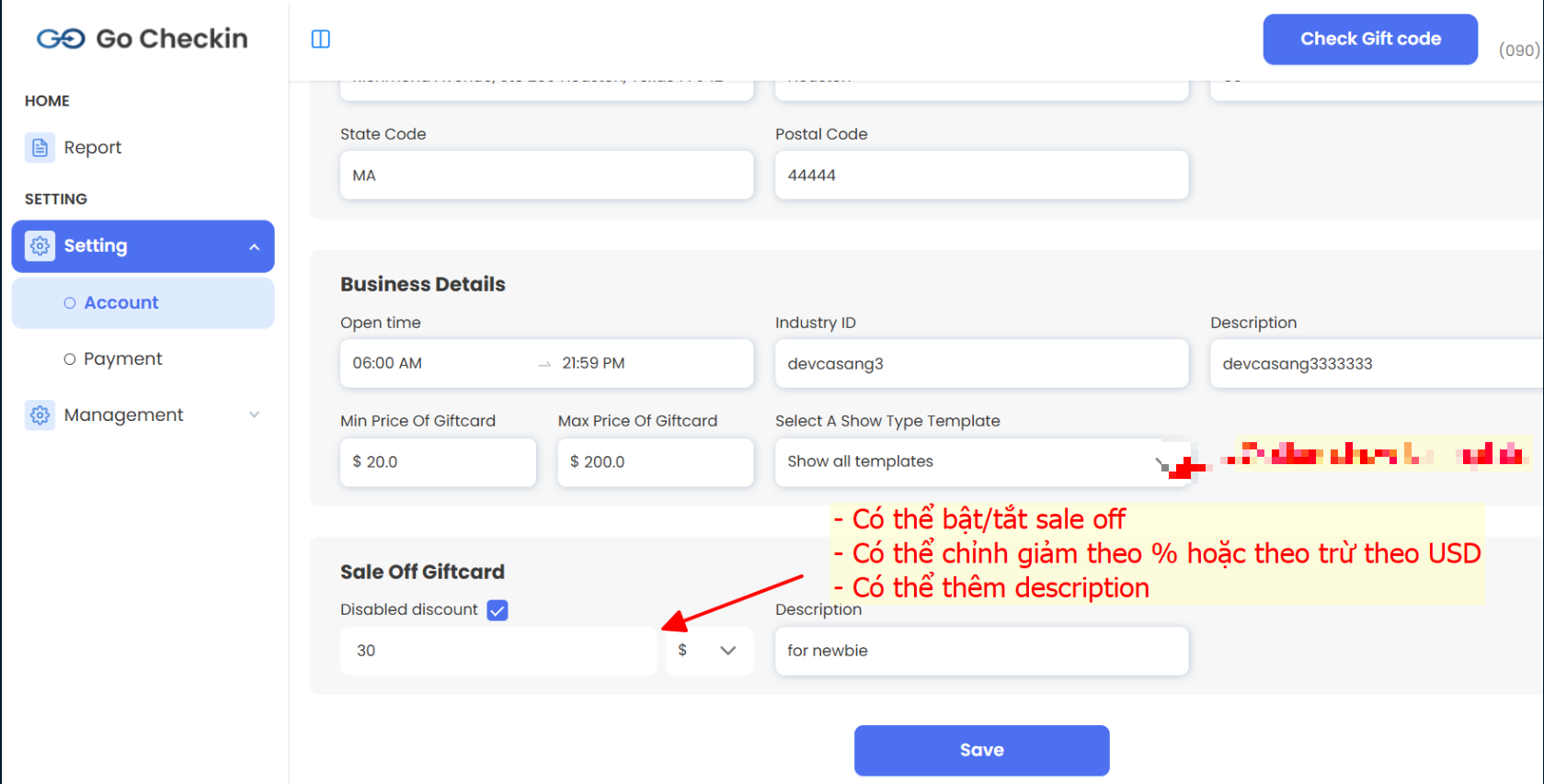
Task: Collapse the Setting menu chevron
Action: click(255, 246)
